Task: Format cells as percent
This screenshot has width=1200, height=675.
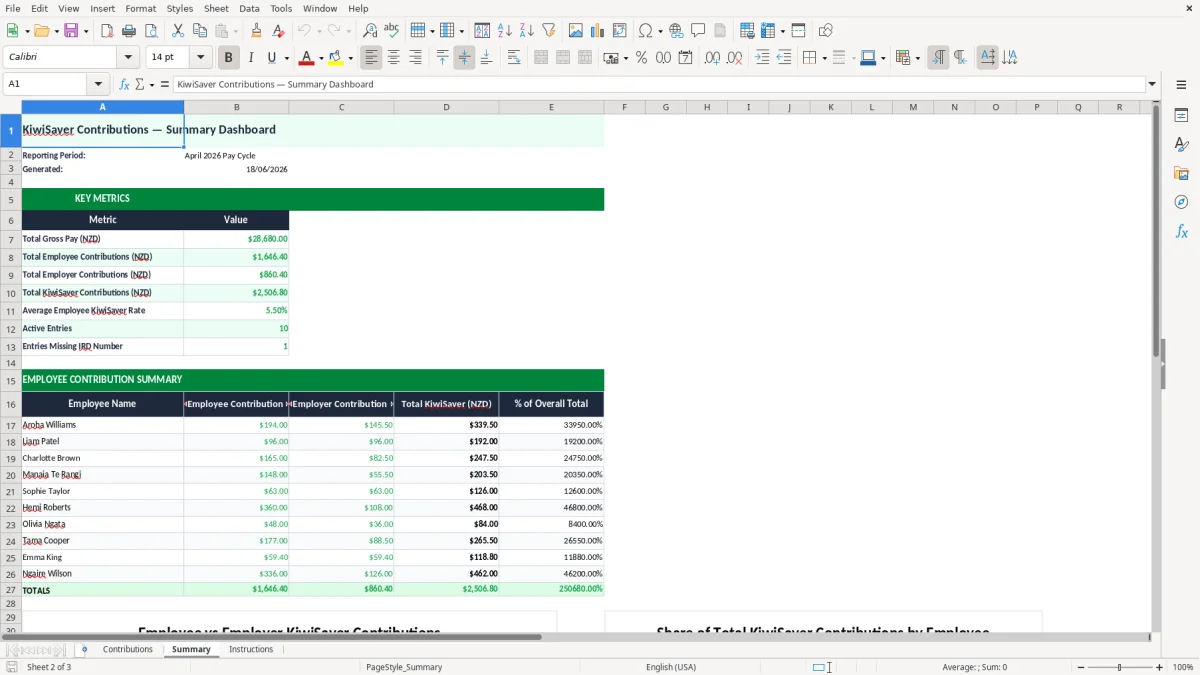Action: 641,58
